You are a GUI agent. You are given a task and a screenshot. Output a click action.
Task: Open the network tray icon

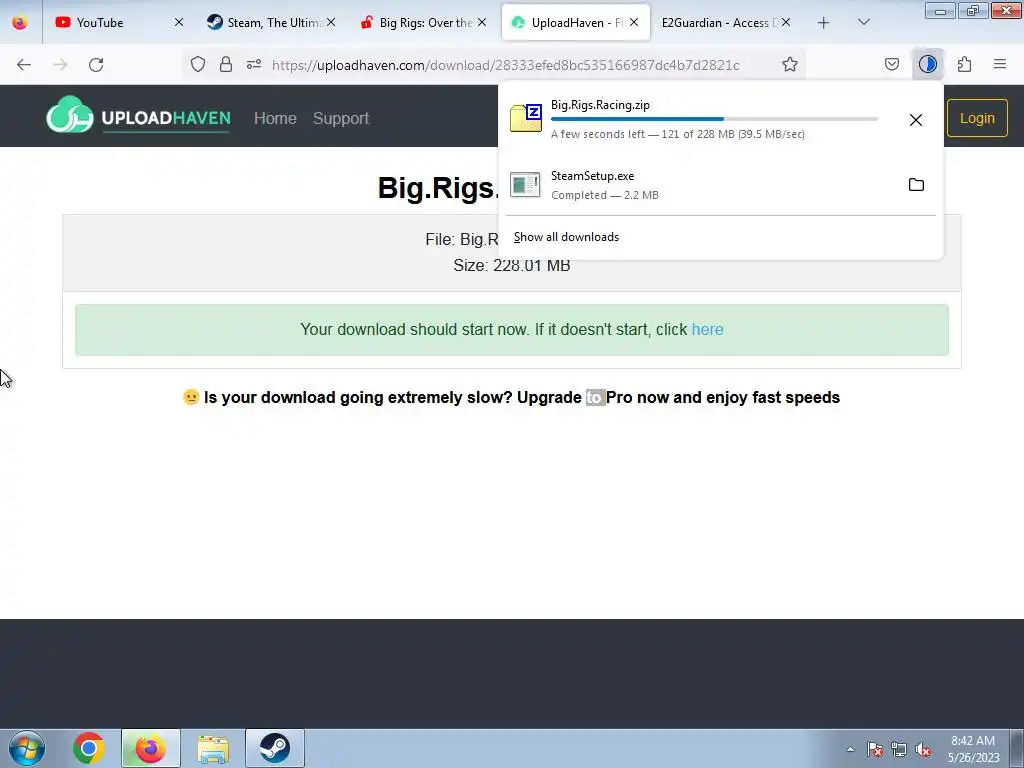(x=899, y=749)
